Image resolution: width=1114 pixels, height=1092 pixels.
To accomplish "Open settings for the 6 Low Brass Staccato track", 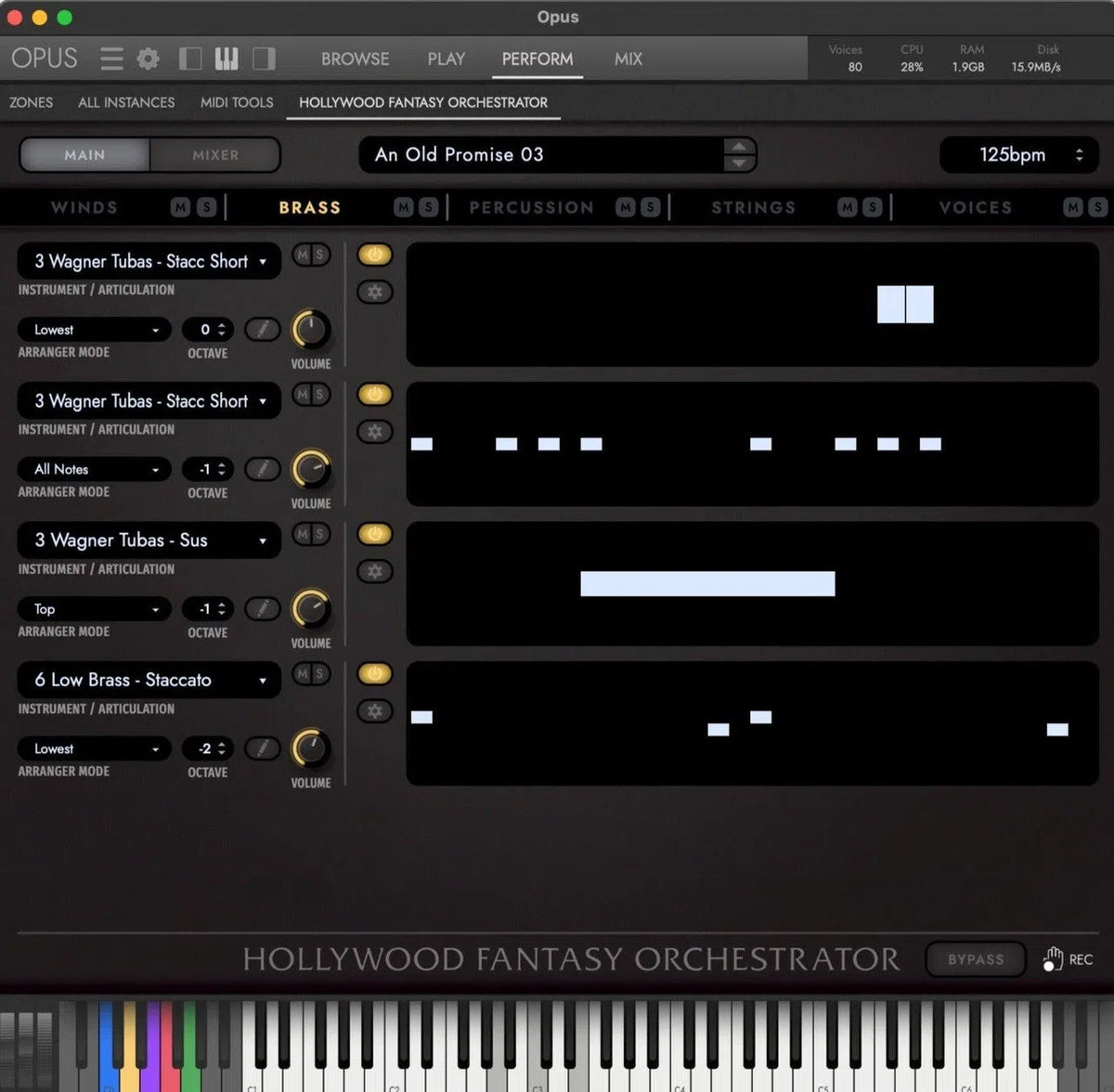I will tap(375, 710).
